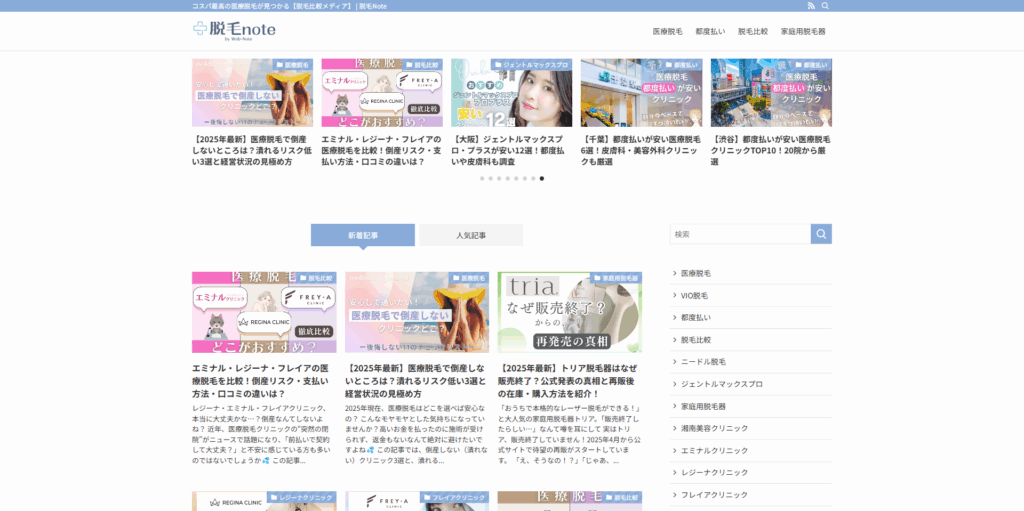The width and height of the screenshot is (1024, 511).
Task: Open sidebar category 脱毛比較
Action: tap(751, 340)
